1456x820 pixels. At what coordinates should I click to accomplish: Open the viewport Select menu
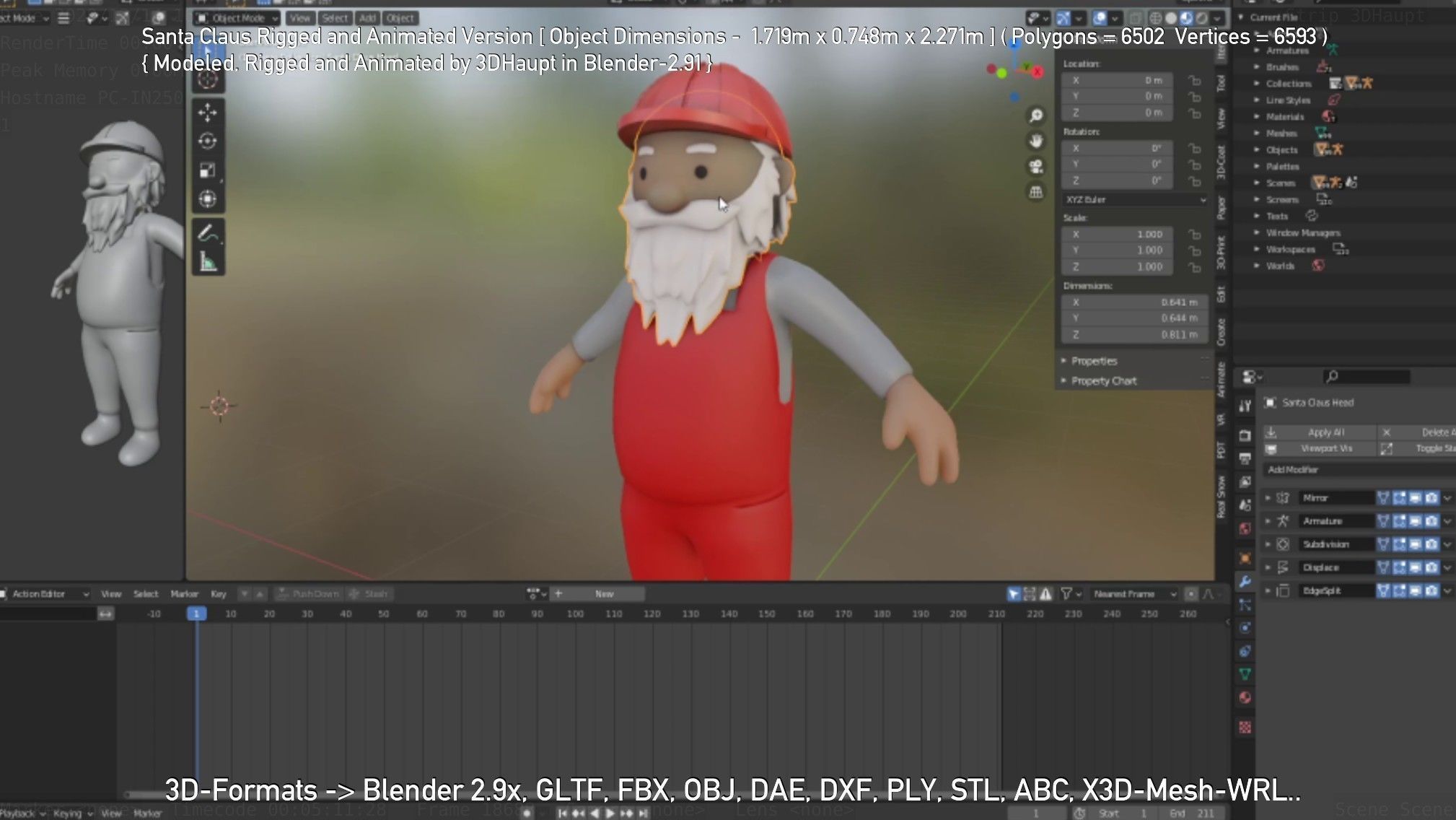pos(335,18)
